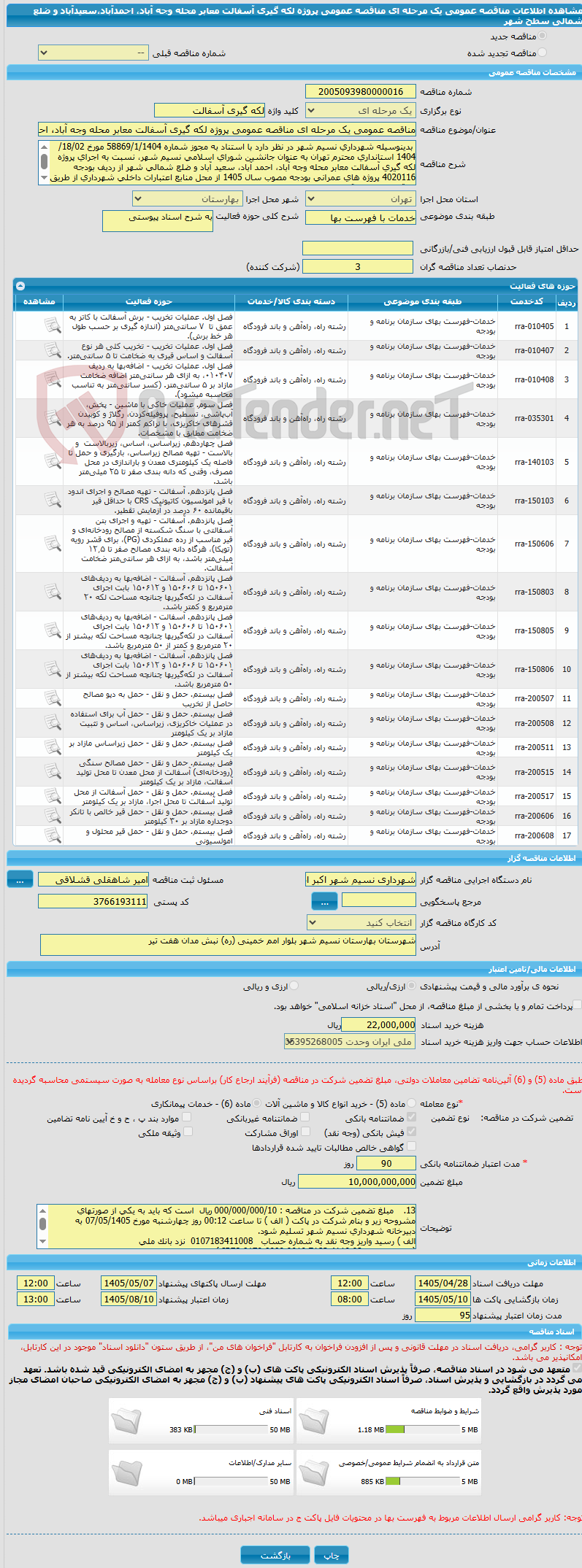Open the استان محل اجرا dropdown
582x1568 pixels.
coord(360,199)
